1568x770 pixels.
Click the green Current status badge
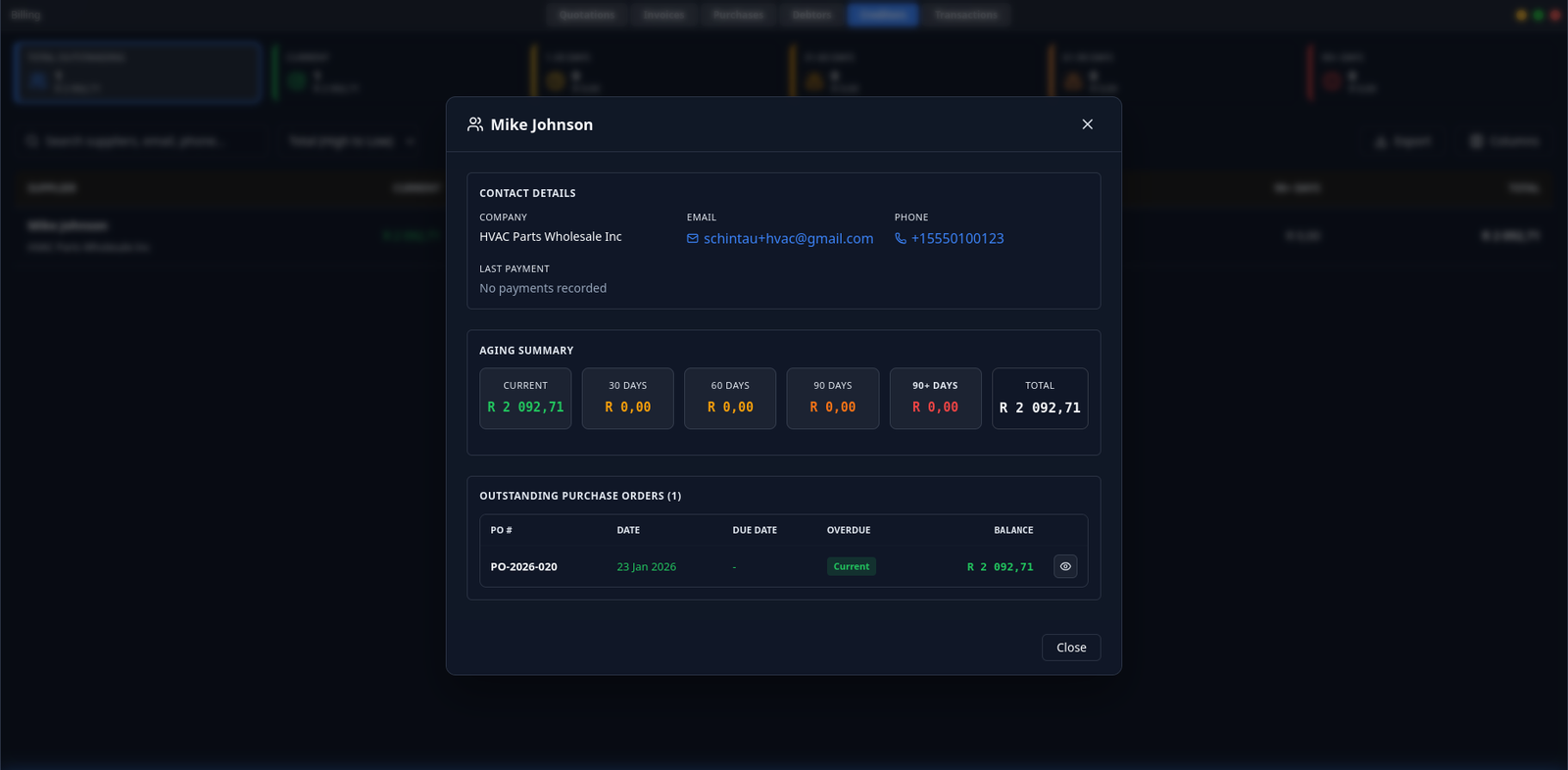[x=851, y=566]
